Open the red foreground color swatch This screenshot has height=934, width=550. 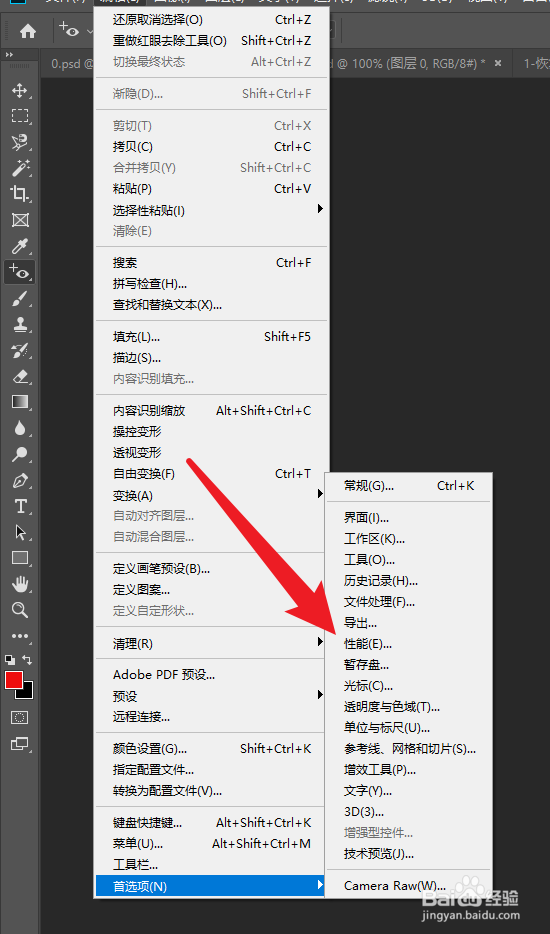point(14,680)
